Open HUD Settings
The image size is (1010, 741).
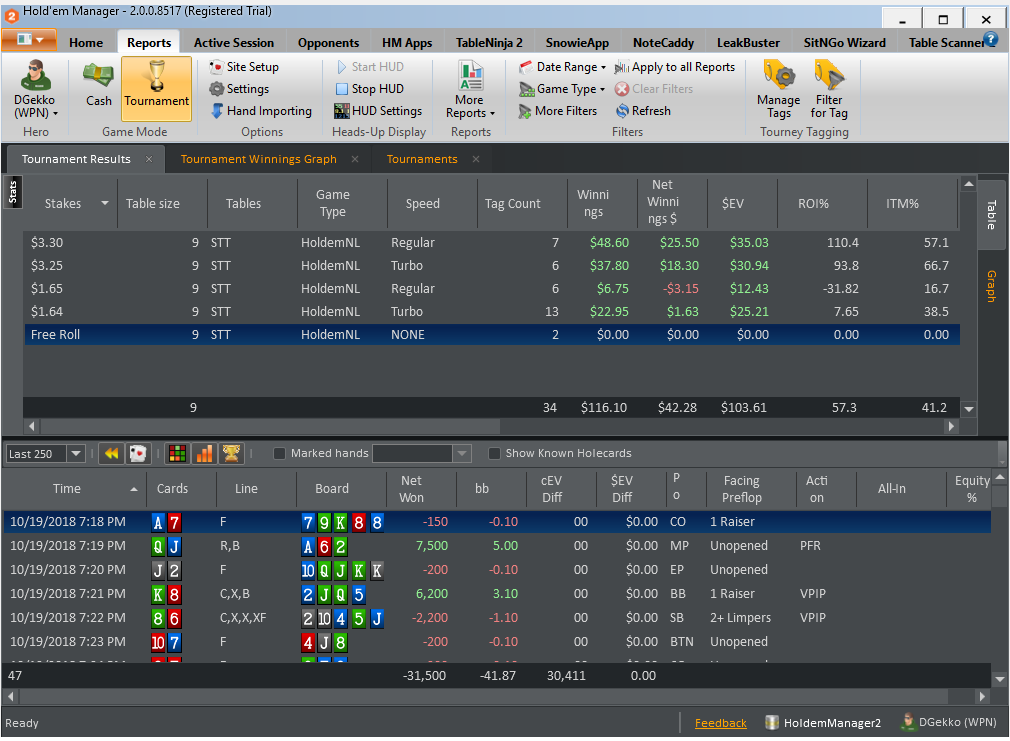378,111
